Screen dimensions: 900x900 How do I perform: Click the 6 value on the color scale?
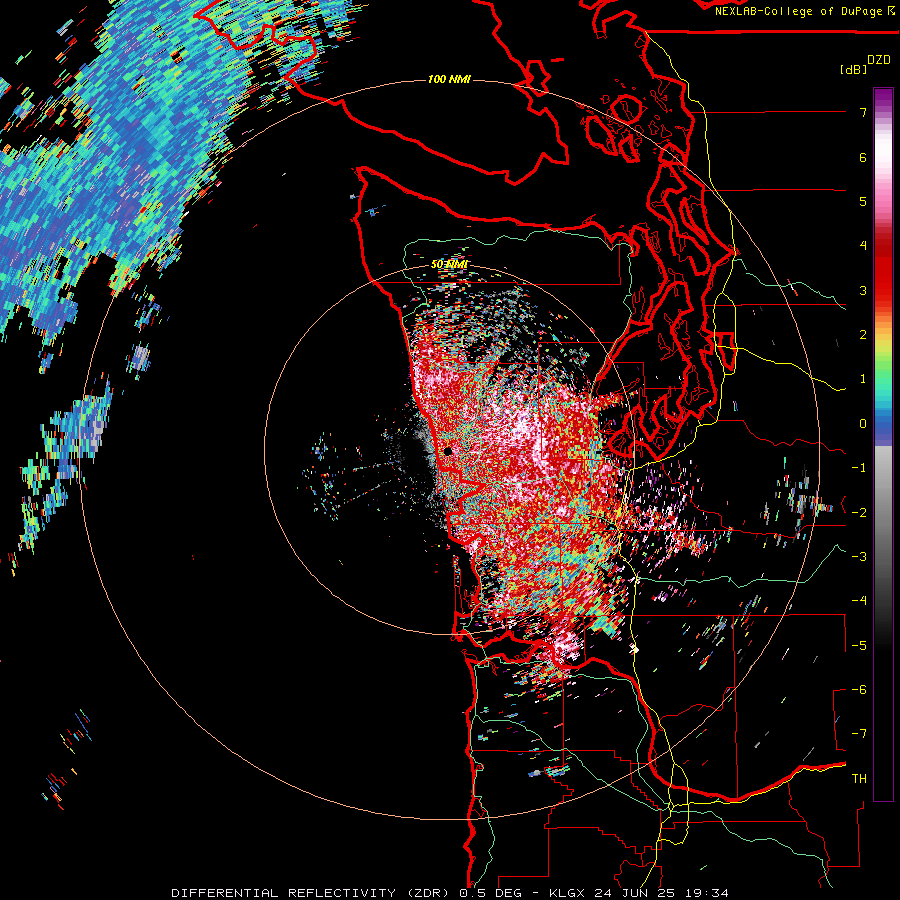point(863,157)
